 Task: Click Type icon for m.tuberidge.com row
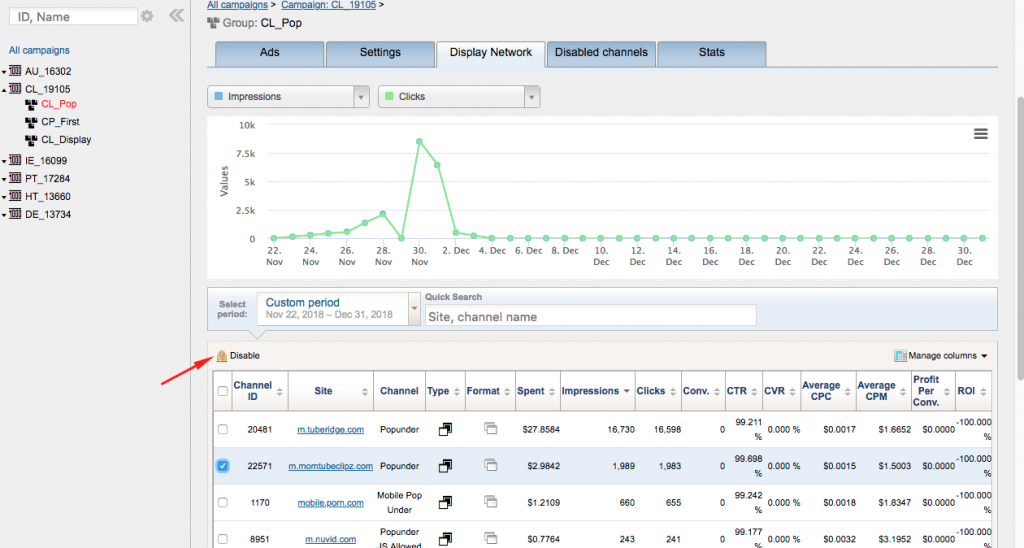click(x=445, y=429)
